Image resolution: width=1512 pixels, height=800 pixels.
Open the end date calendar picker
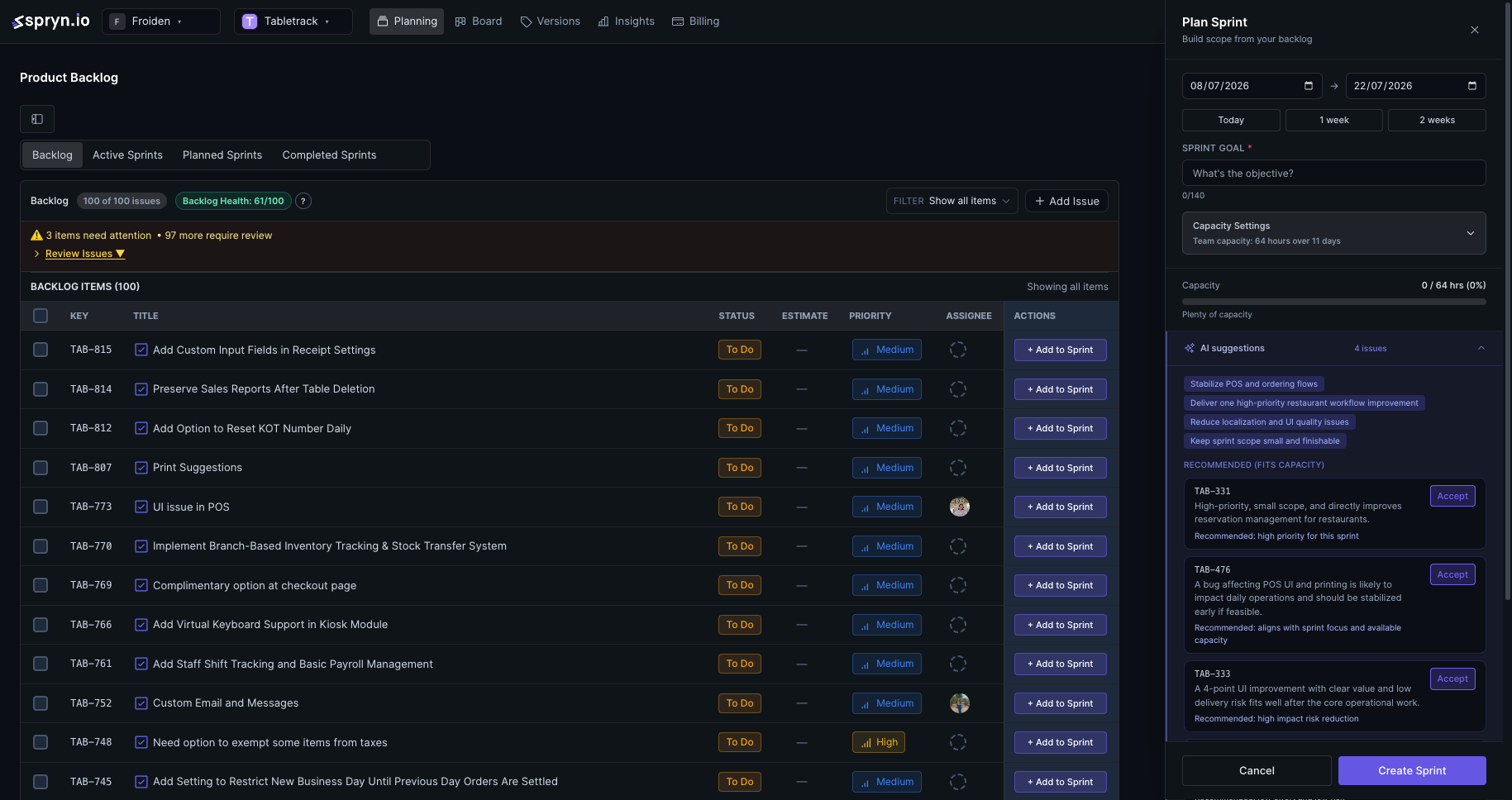coord(1471,86)
